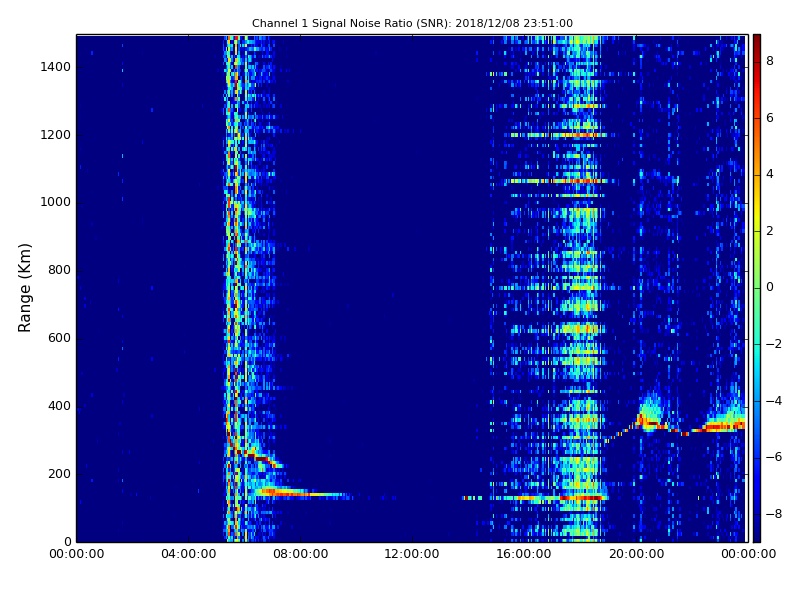Click the colorbar value −6 label

point(774,457)
